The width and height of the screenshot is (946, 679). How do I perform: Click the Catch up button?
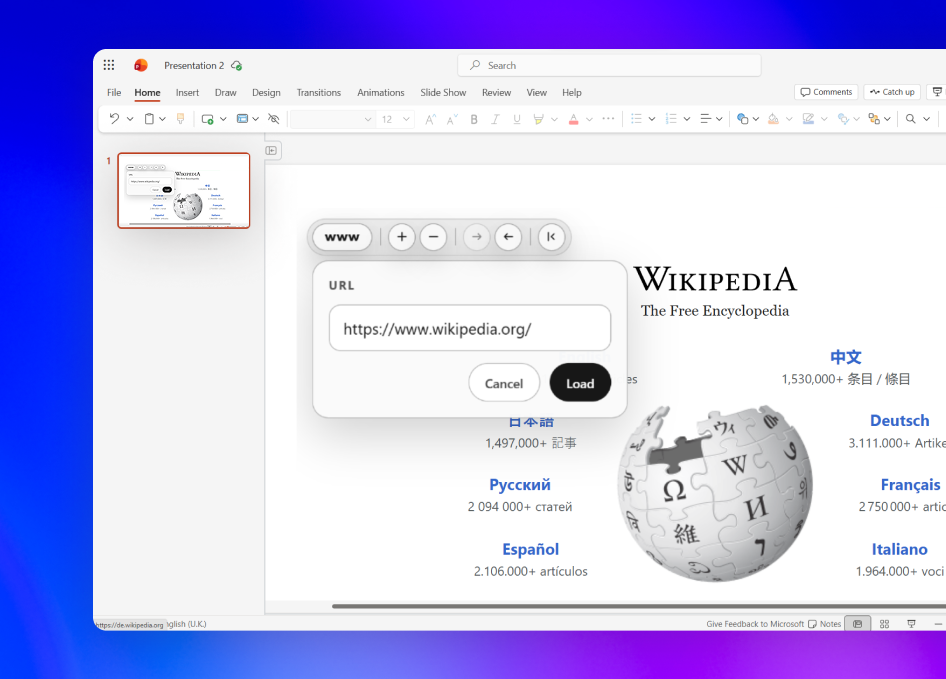tap(892, 92)
